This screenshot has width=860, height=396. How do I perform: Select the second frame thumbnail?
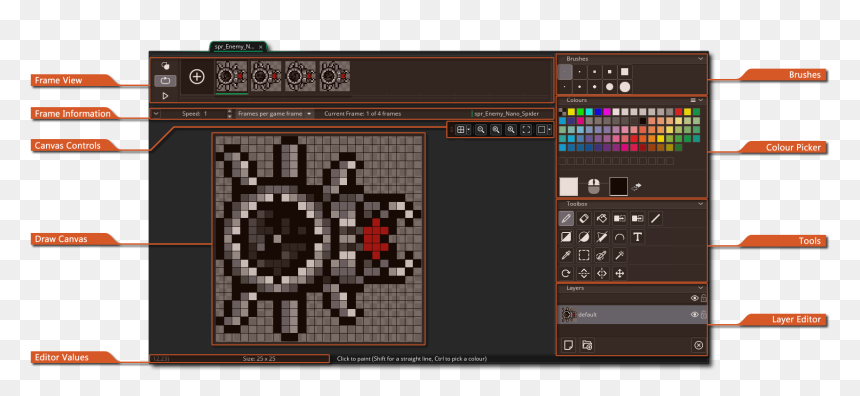(x=266, y=76)
